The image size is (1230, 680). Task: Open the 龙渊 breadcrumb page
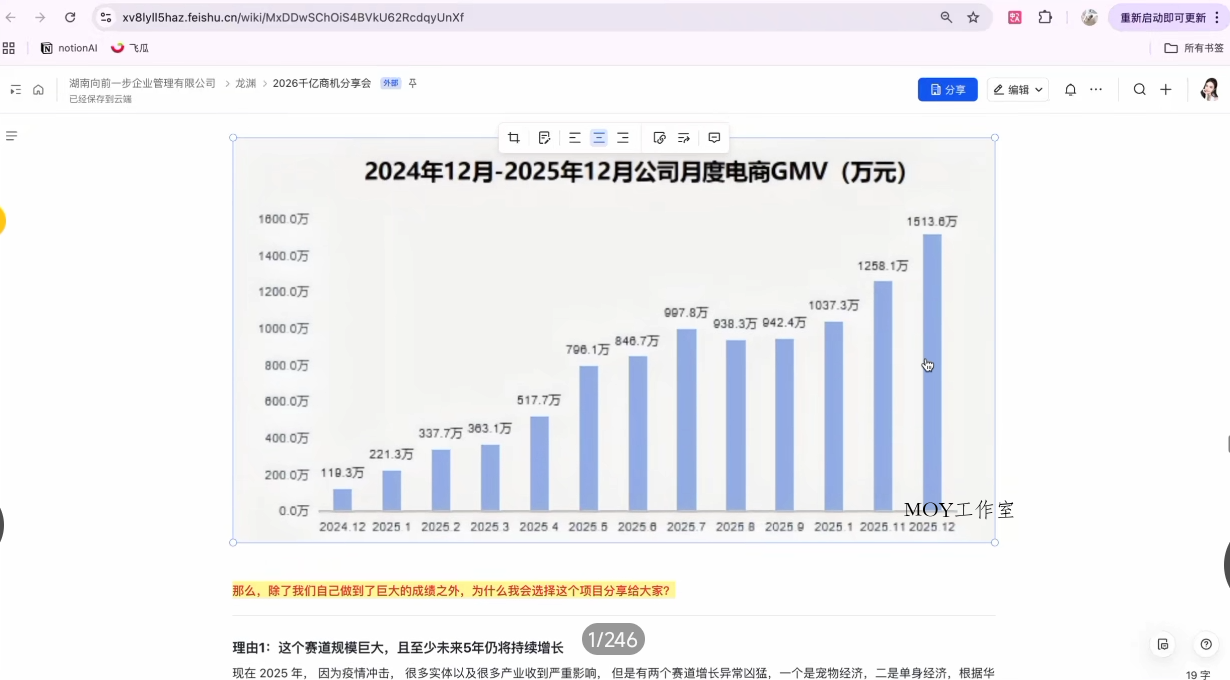[246, 83]
